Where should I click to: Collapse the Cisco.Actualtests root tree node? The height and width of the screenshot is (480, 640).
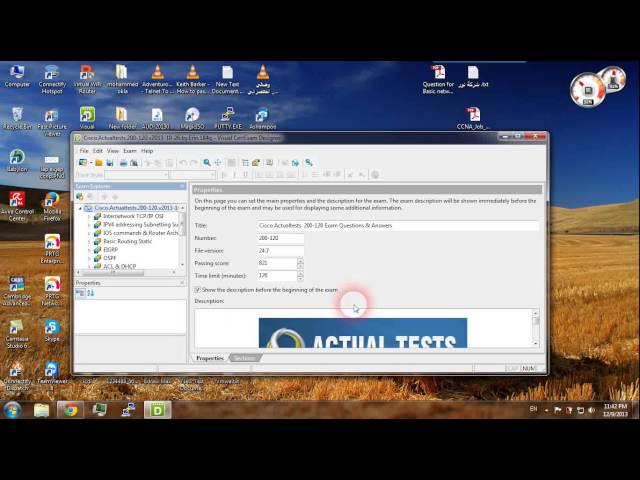pyautogui.click(x=80, y=208)
